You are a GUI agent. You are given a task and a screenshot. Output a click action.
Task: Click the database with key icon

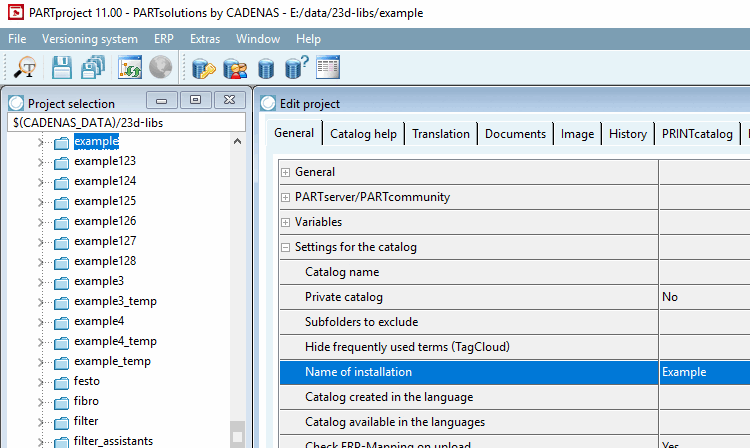pyautogui.click(x=203, y=68)
